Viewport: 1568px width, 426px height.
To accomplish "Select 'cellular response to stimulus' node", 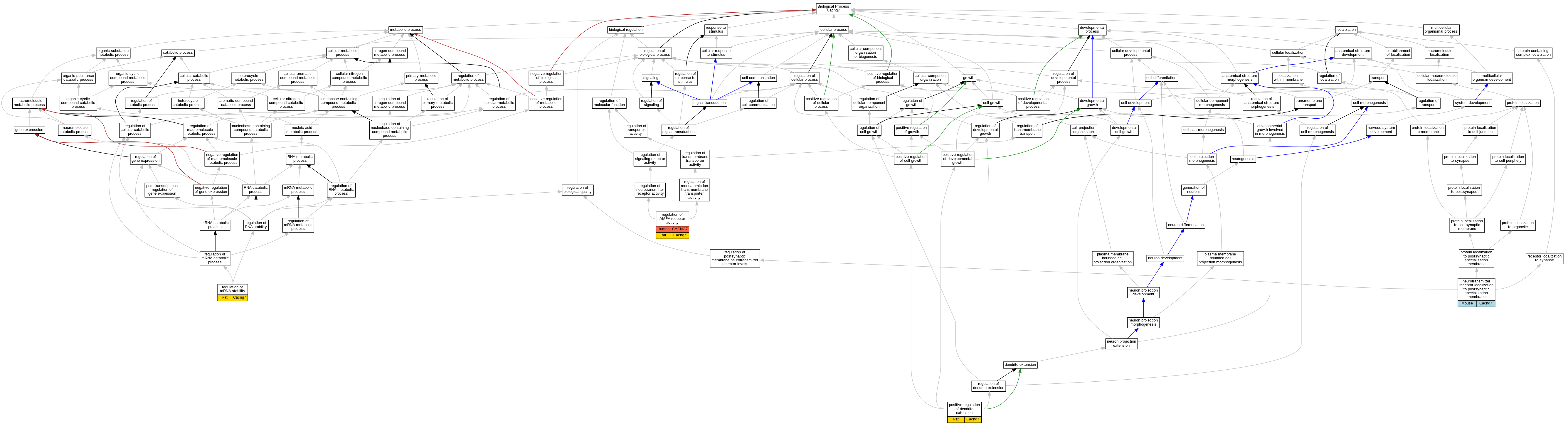I will pos(716,52).
